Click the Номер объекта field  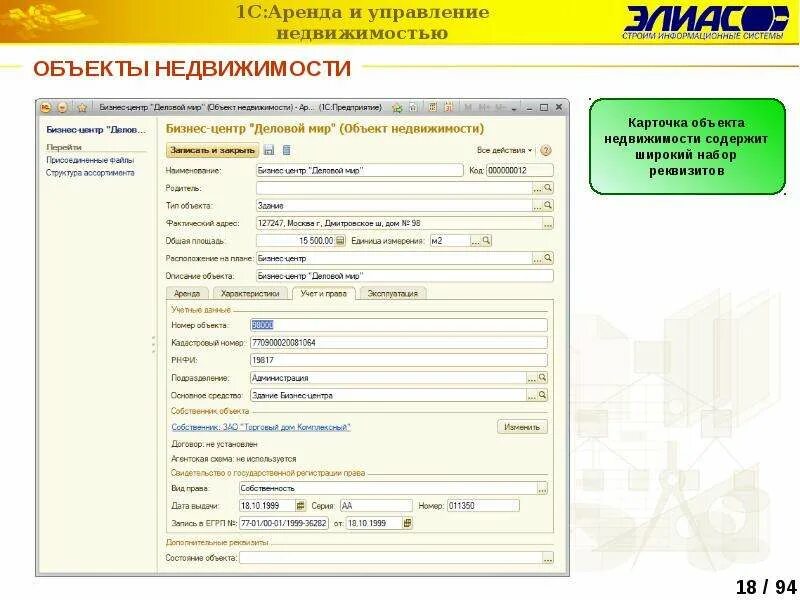398,325
